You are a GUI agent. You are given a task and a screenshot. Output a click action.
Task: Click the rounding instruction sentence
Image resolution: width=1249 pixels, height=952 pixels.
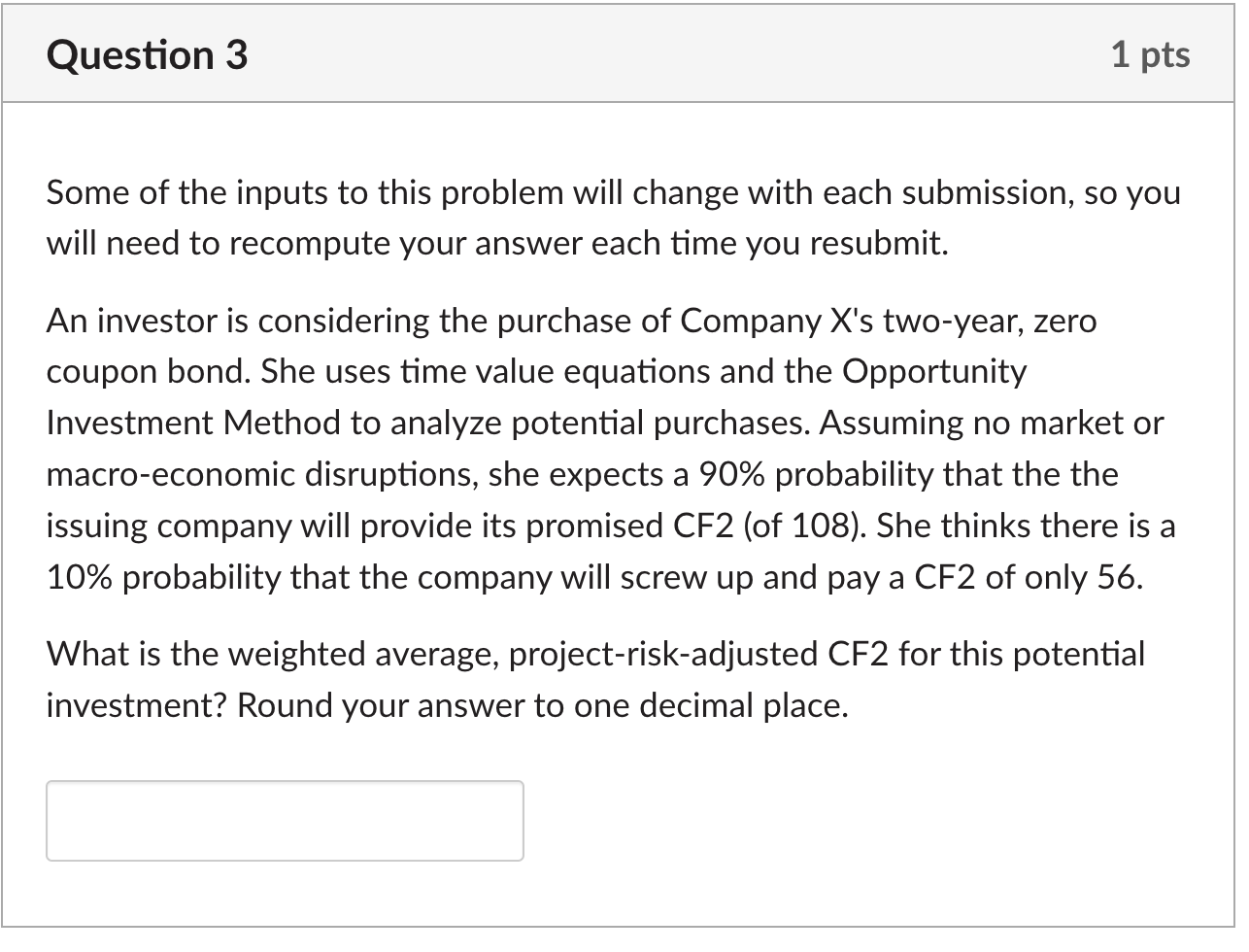coord(544,705)
